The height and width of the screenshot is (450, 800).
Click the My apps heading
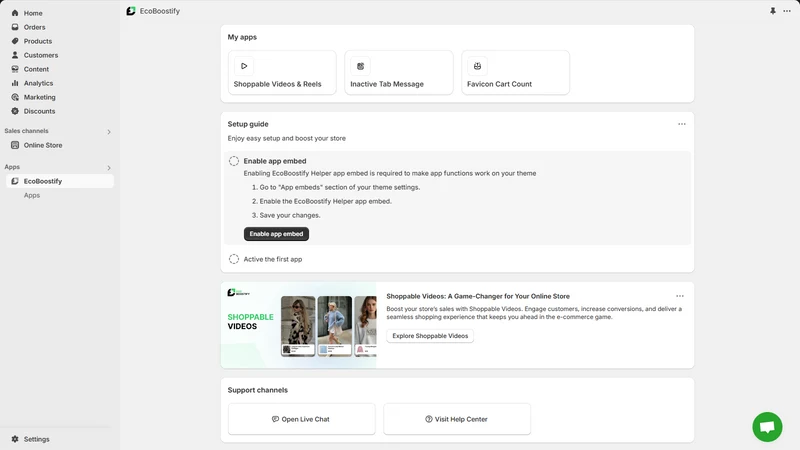[x=242, y=37]
